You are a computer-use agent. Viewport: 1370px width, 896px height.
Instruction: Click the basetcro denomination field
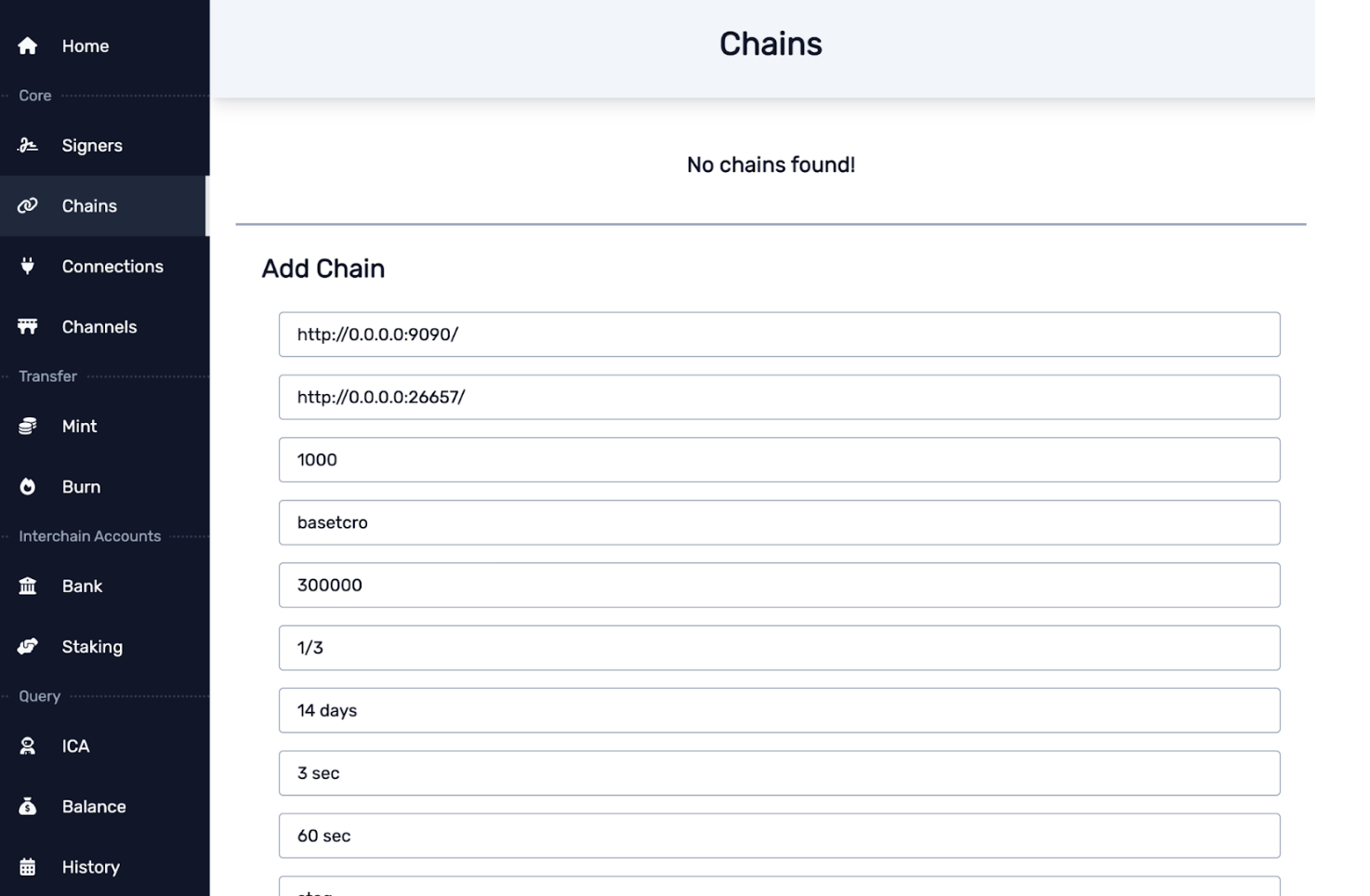coord(779,522)
